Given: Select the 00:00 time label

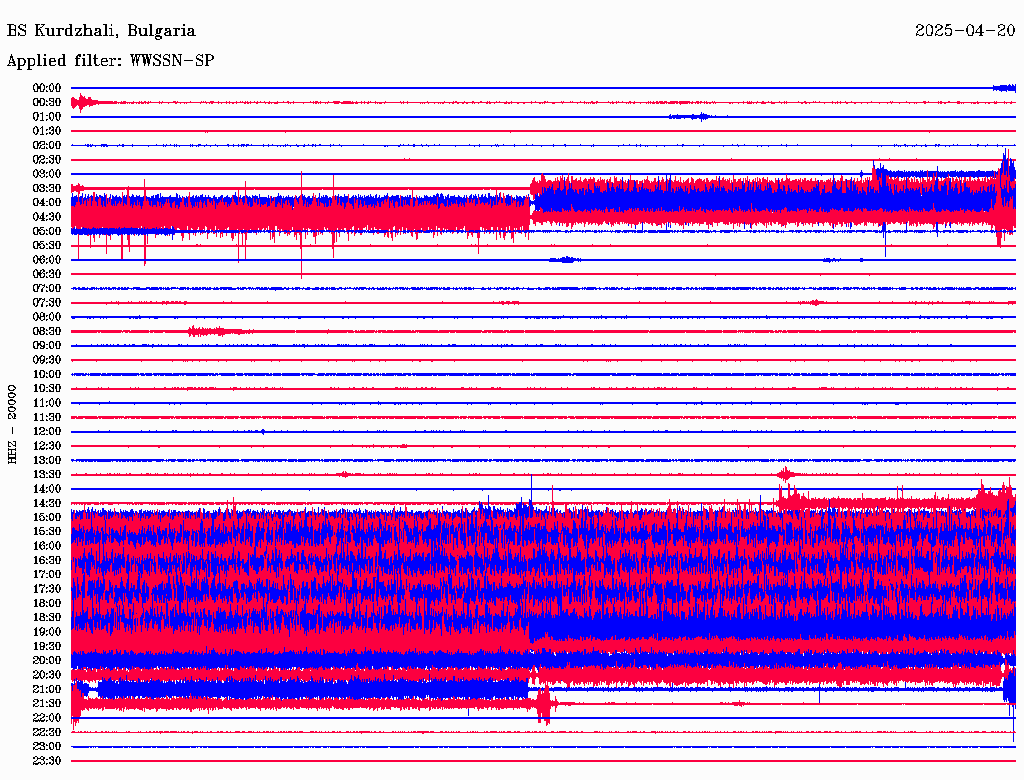Looking at the screenshot, I should [47, 88].
